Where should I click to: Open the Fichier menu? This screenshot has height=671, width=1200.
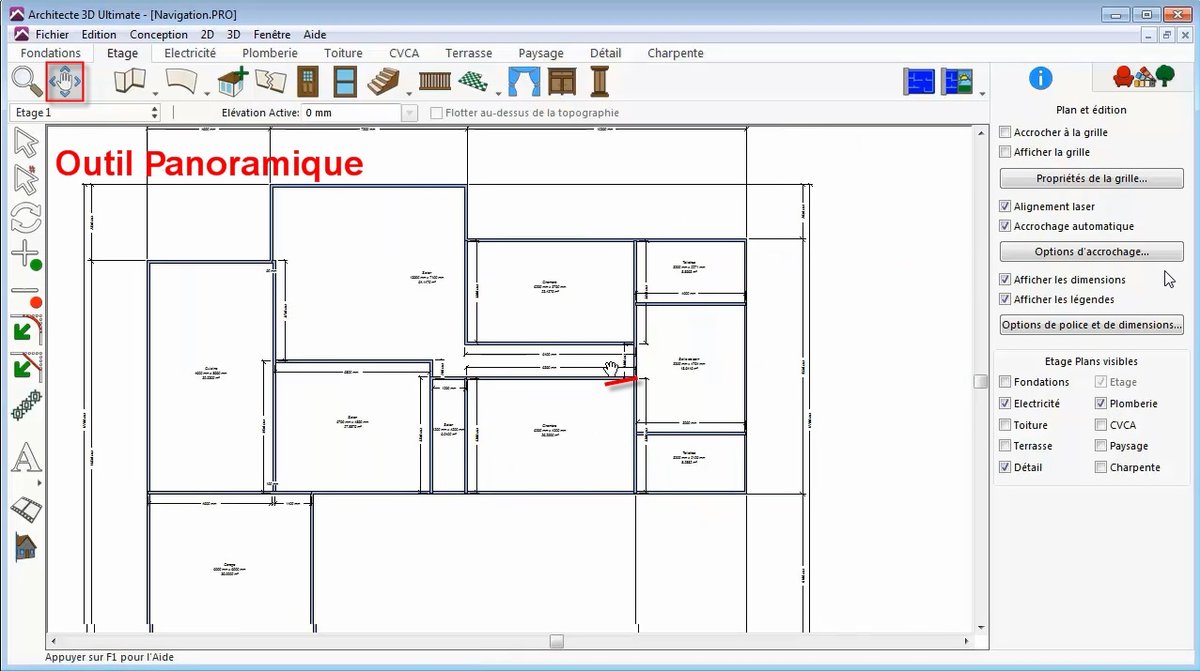tap(52, 34)
